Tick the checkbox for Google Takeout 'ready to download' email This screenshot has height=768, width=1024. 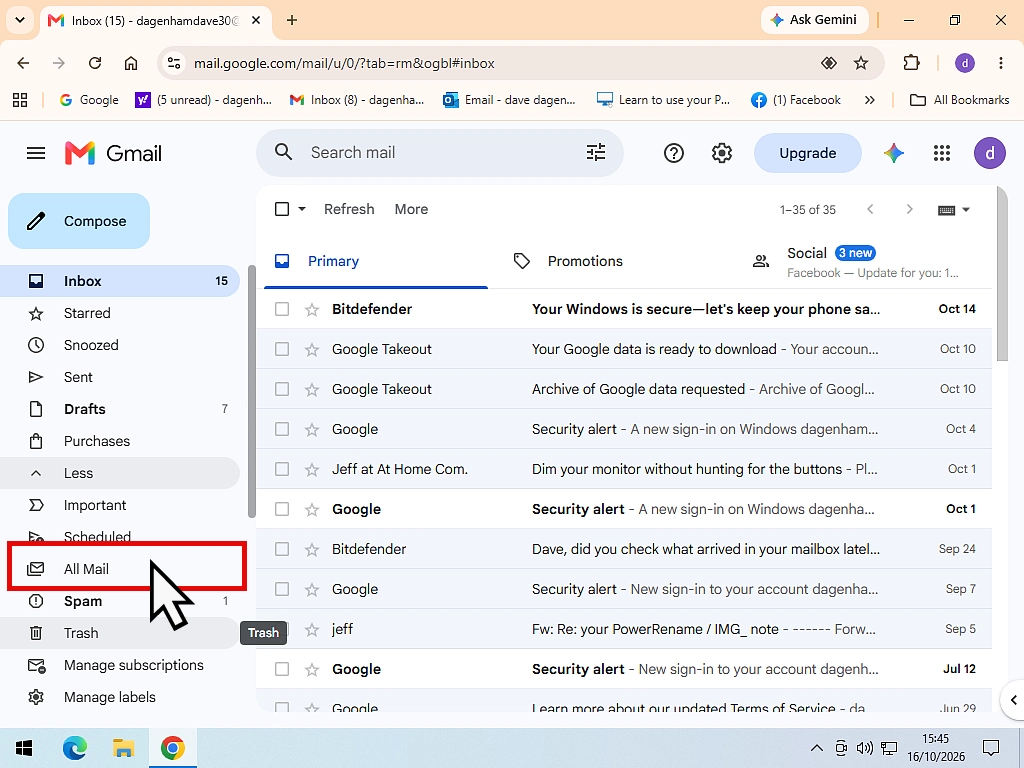[x=281, y=349]
